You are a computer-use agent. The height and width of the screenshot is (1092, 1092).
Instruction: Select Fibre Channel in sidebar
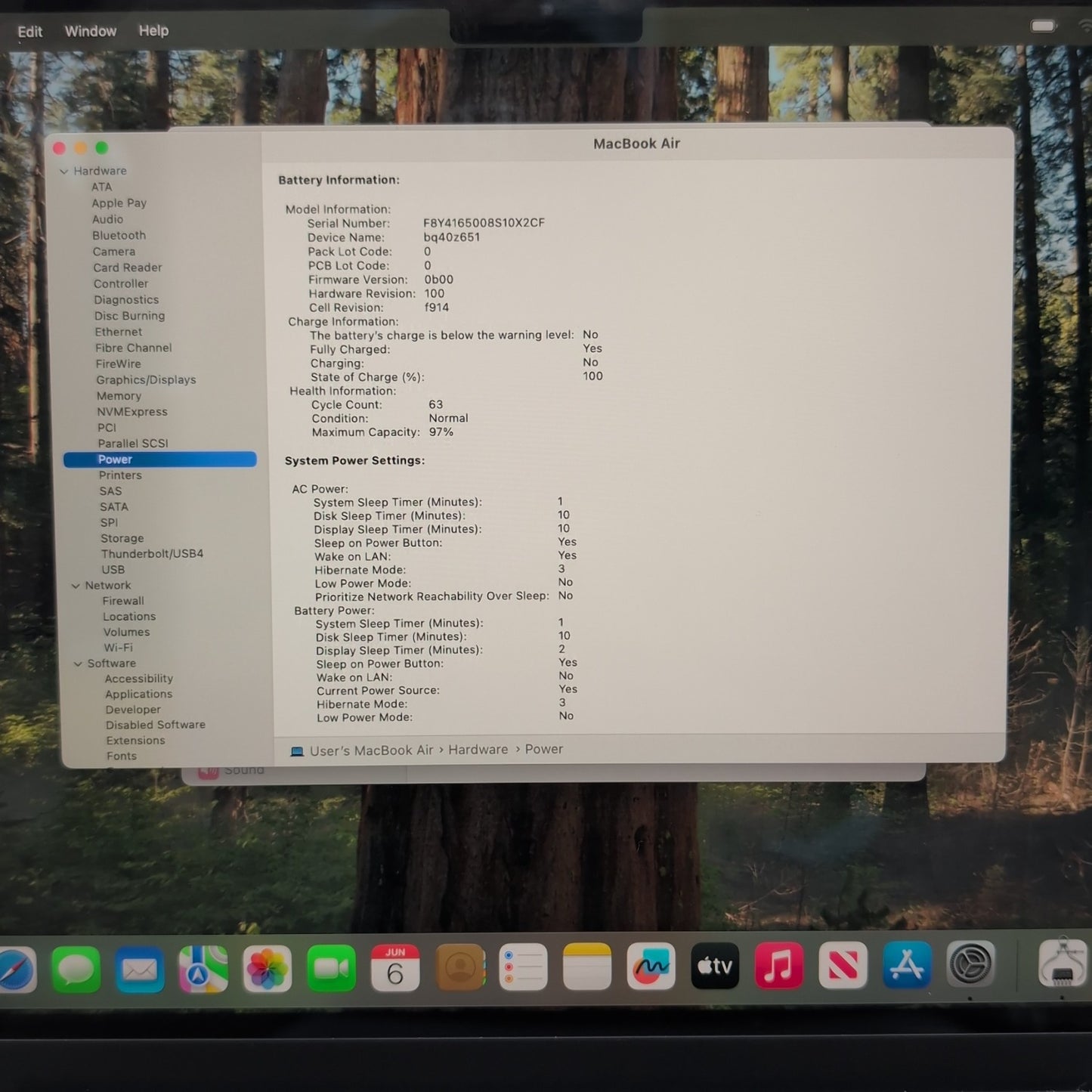134,348
